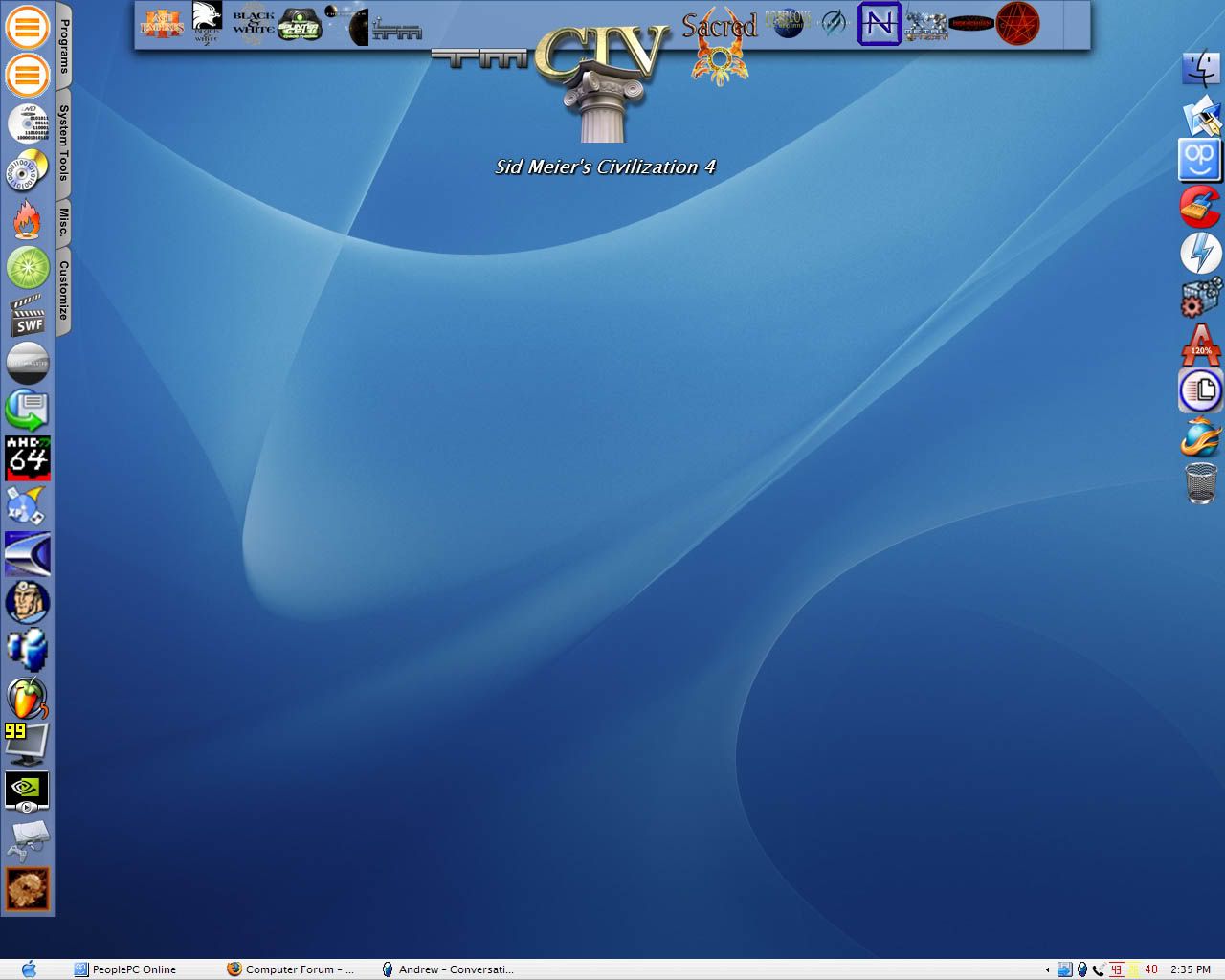Image resolution: width=1225 pixels, height=980 pixels.
Task: Open the Black & White text-logo icon
Action: [254, 23]
